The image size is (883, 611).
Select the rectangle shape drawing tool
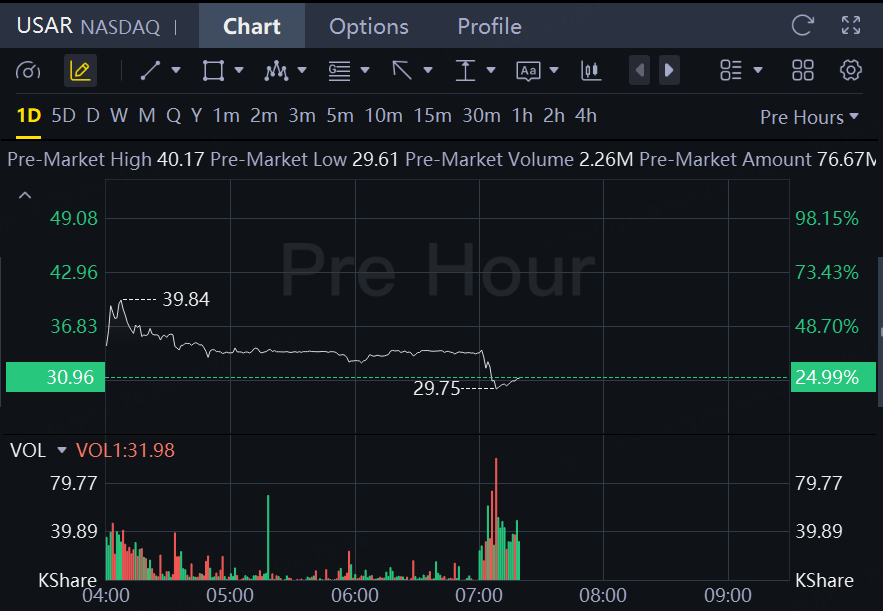tap(213, 70)
